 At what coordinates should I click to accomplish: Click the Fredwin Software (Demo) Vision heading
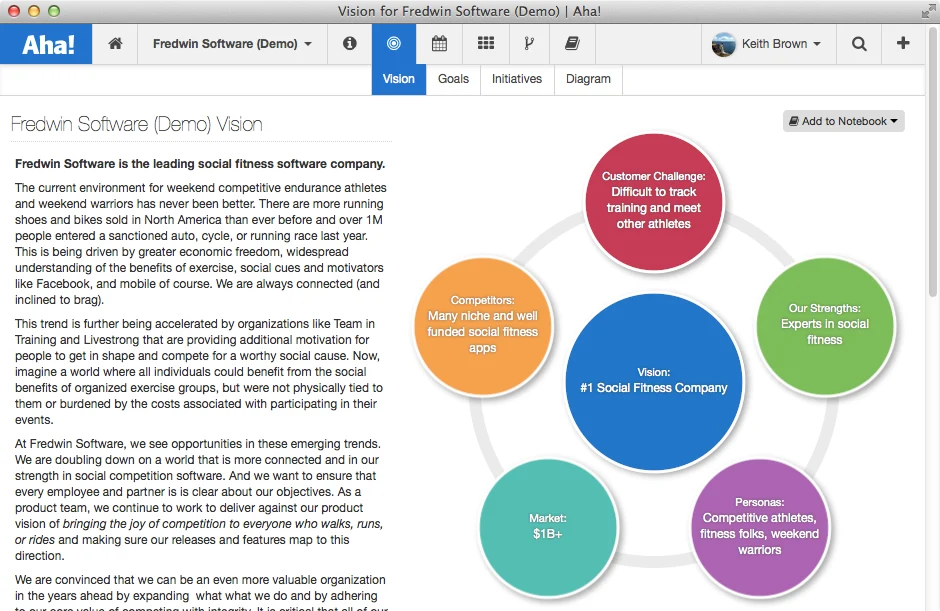pos(137,124)
